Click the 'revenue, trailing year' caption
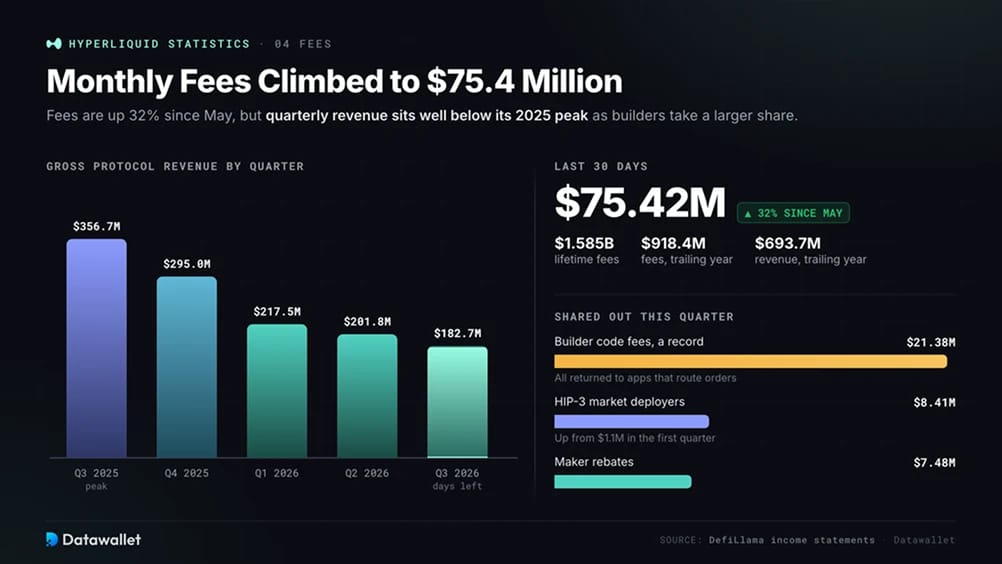Viewport: 1002px width, 564px height. pyautogui.click(x=811, y=259)
